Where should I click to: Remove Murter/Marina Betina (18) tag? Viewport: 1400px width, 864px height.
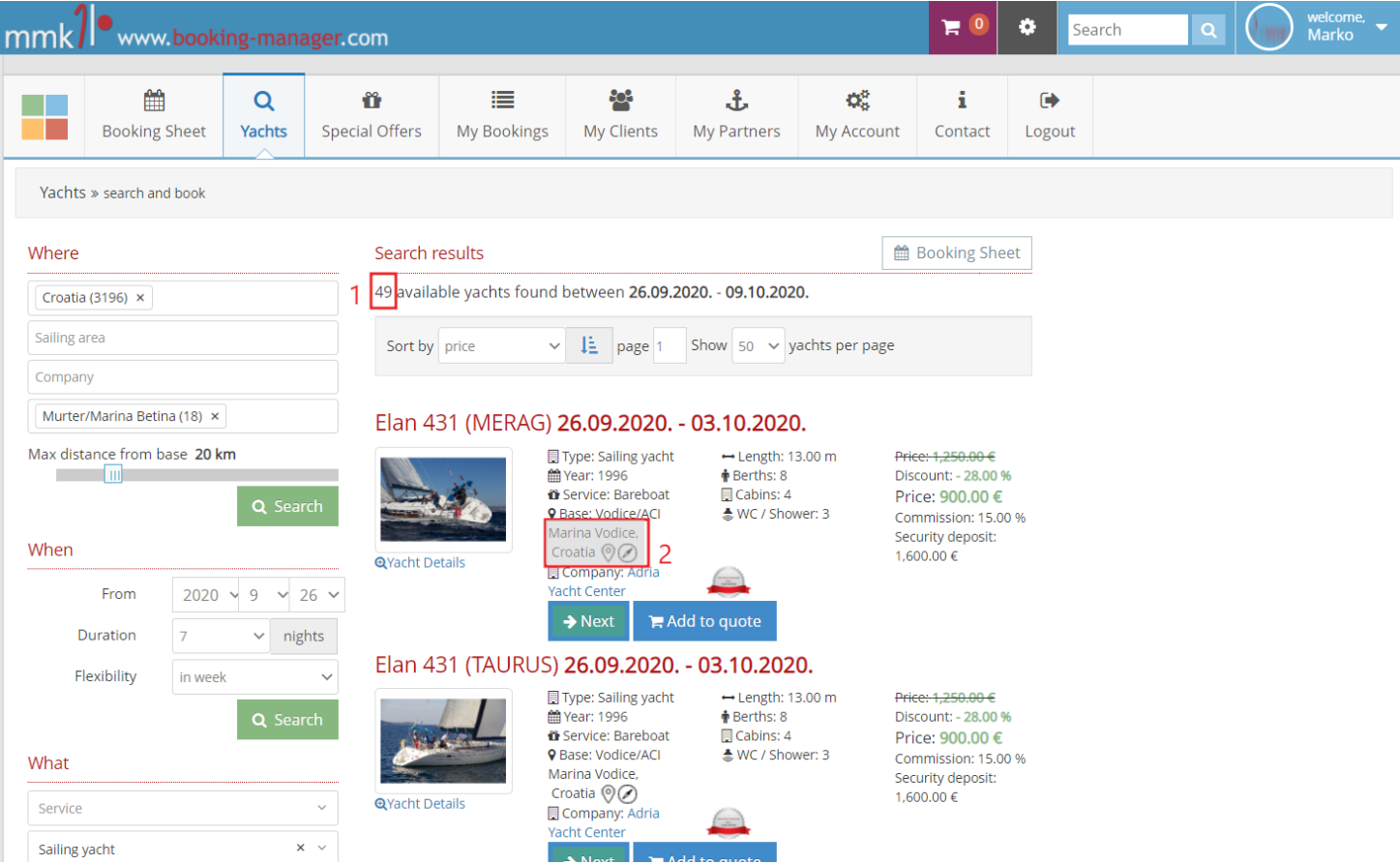coord(215,416)
